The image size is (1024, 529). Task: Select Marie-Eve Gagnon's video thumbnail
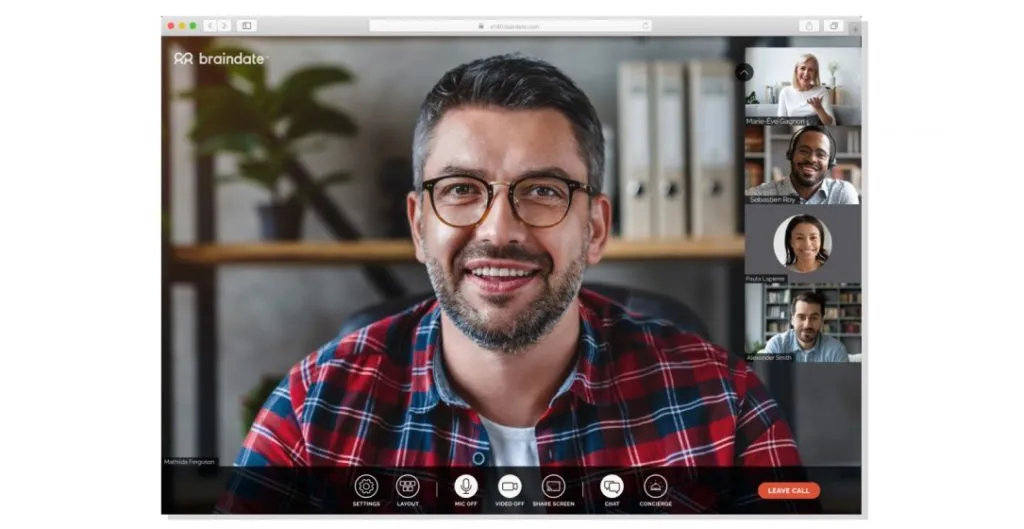coord(803,86)
